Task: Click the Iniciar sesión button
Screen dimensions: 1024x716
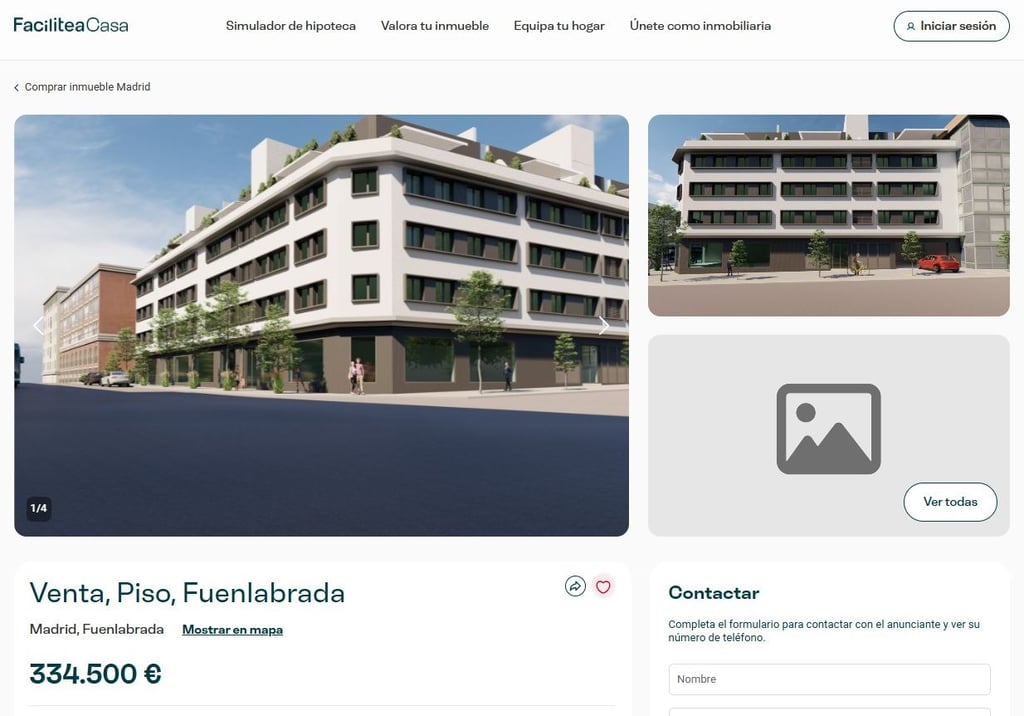Action: point(952,26)
